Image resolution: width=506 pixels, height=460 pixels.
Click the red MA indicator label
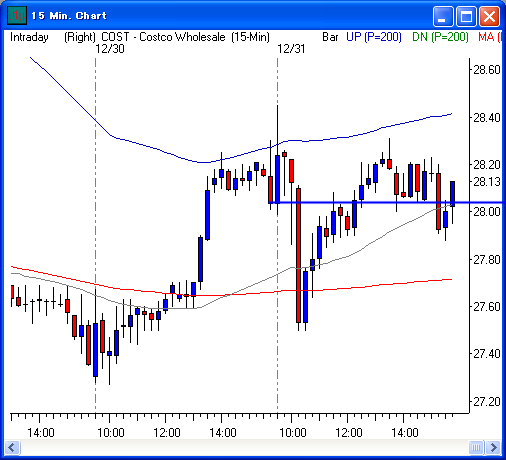click(x=489, y=37)
